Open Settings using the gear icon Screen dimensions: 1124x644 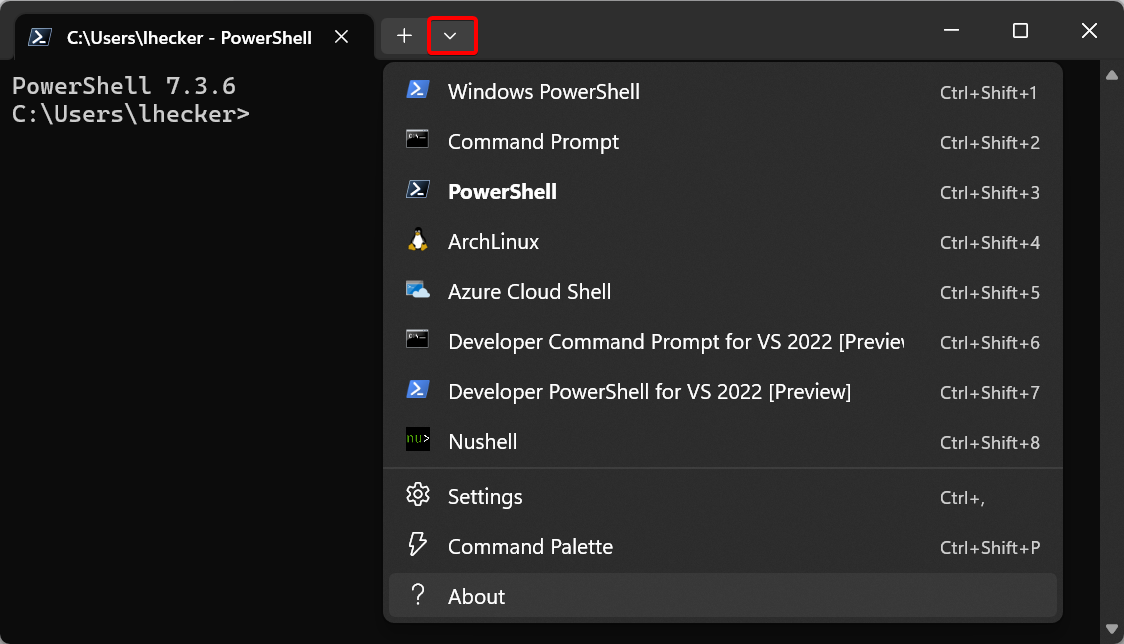417,496
